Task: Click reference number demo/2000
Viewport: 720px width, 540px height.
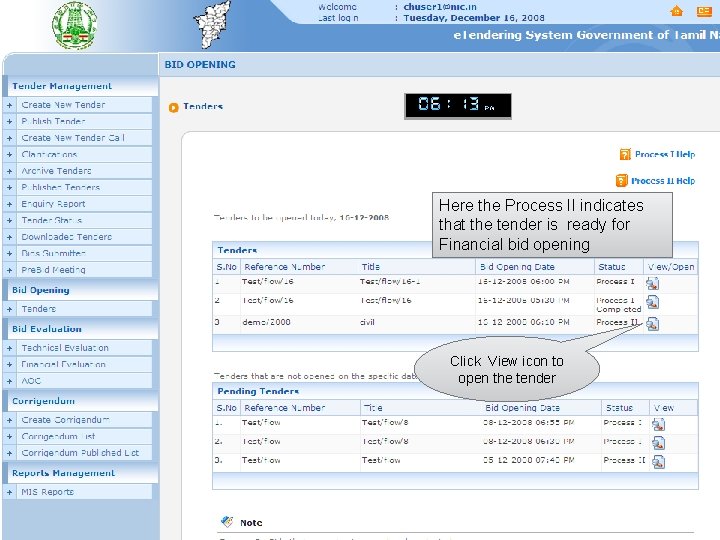Action: point(266,322)
